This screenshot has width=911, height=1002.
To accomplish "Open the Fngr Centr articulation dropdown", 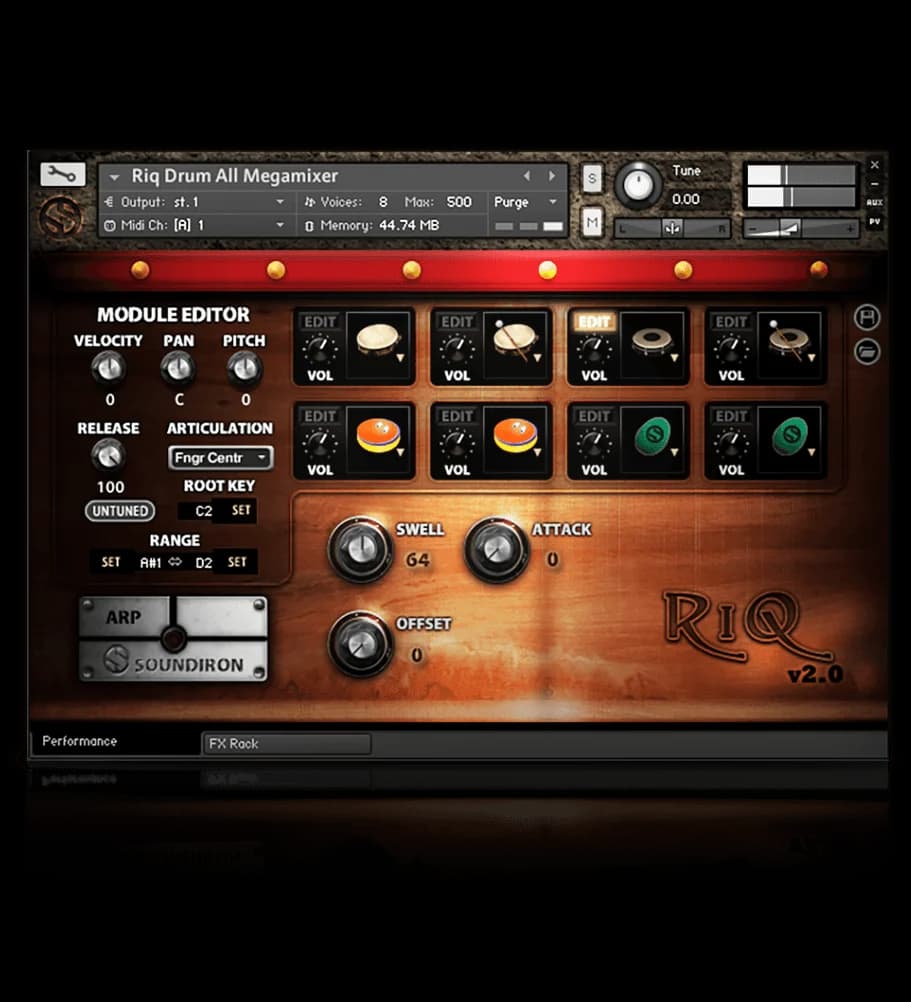I will point(219,457).
